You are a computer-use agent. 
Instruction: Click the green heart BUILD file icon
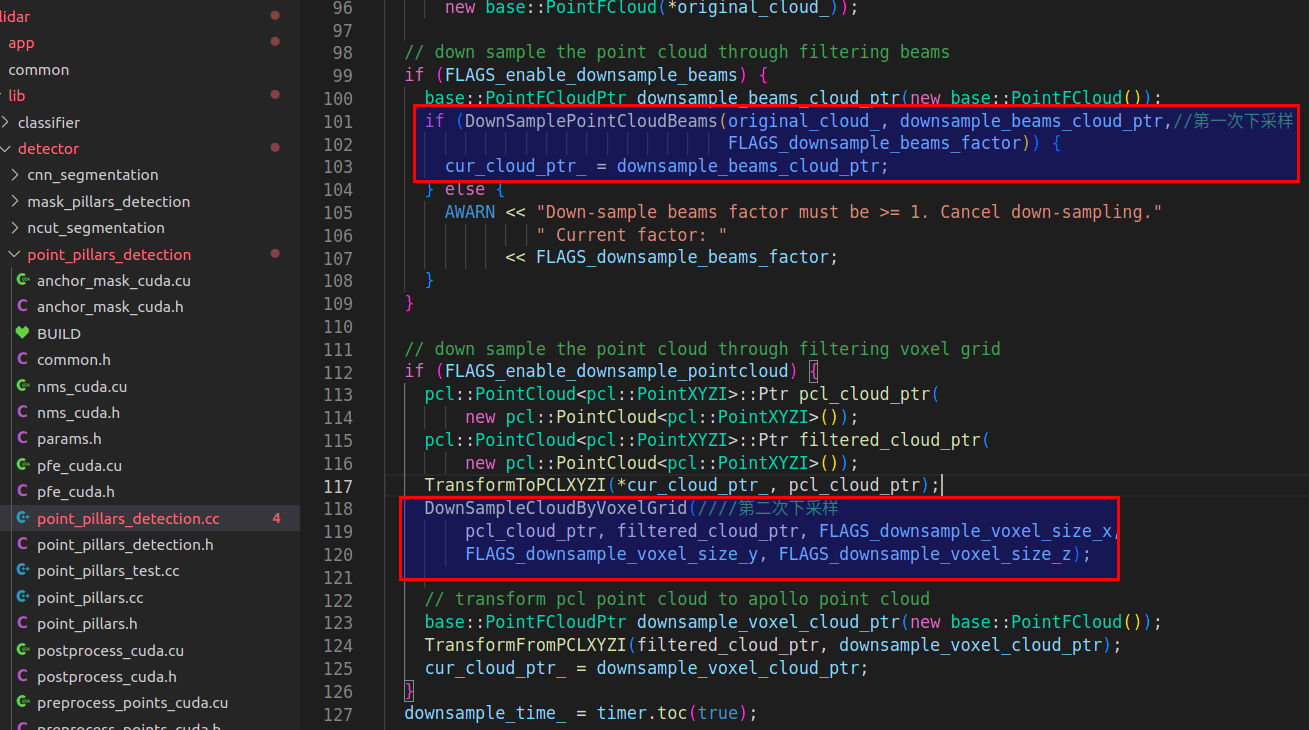(23, 334)
